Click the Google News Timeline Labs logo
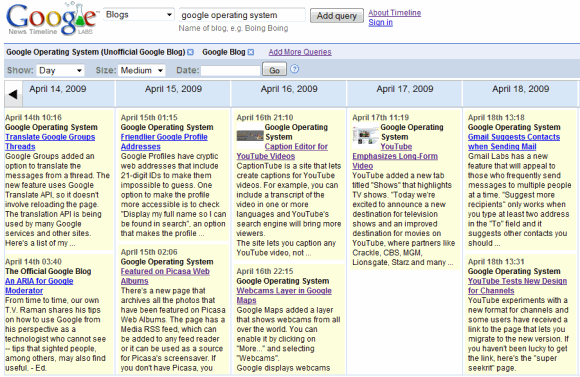Image resolution: width=580 pixels, height=377 pixels. (x=52, y=18)
